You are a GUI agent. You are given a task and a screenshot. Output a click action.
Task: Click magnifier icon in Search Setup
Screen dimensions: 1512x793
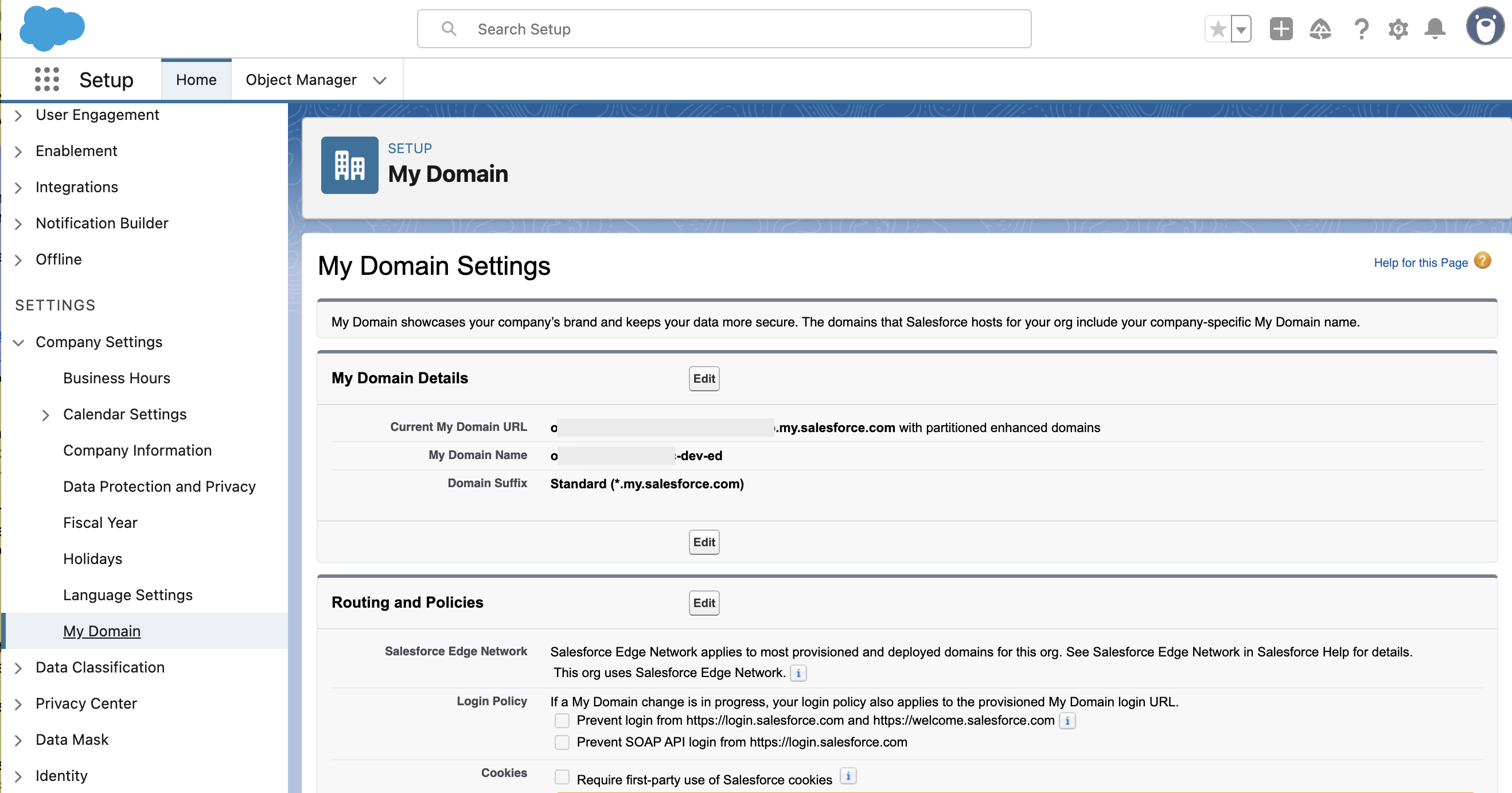[x=449, y=29]
